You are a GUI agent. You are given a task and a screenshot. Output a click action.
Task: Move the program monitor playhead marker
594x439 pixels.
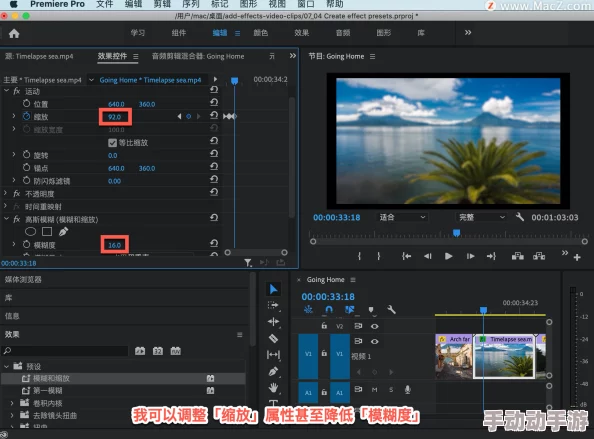tap(456, 233)
